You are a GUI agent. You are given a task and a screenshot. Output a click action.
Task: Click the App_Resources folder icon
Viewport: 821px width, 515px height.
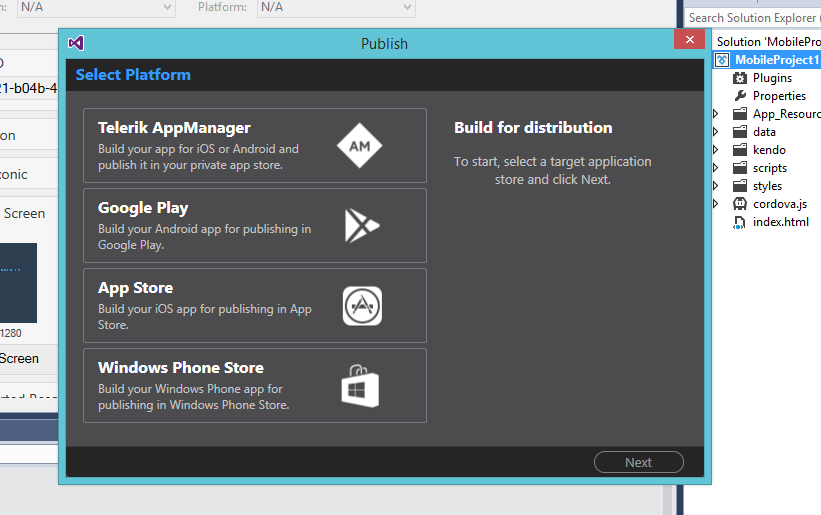[x=740, y=114]
